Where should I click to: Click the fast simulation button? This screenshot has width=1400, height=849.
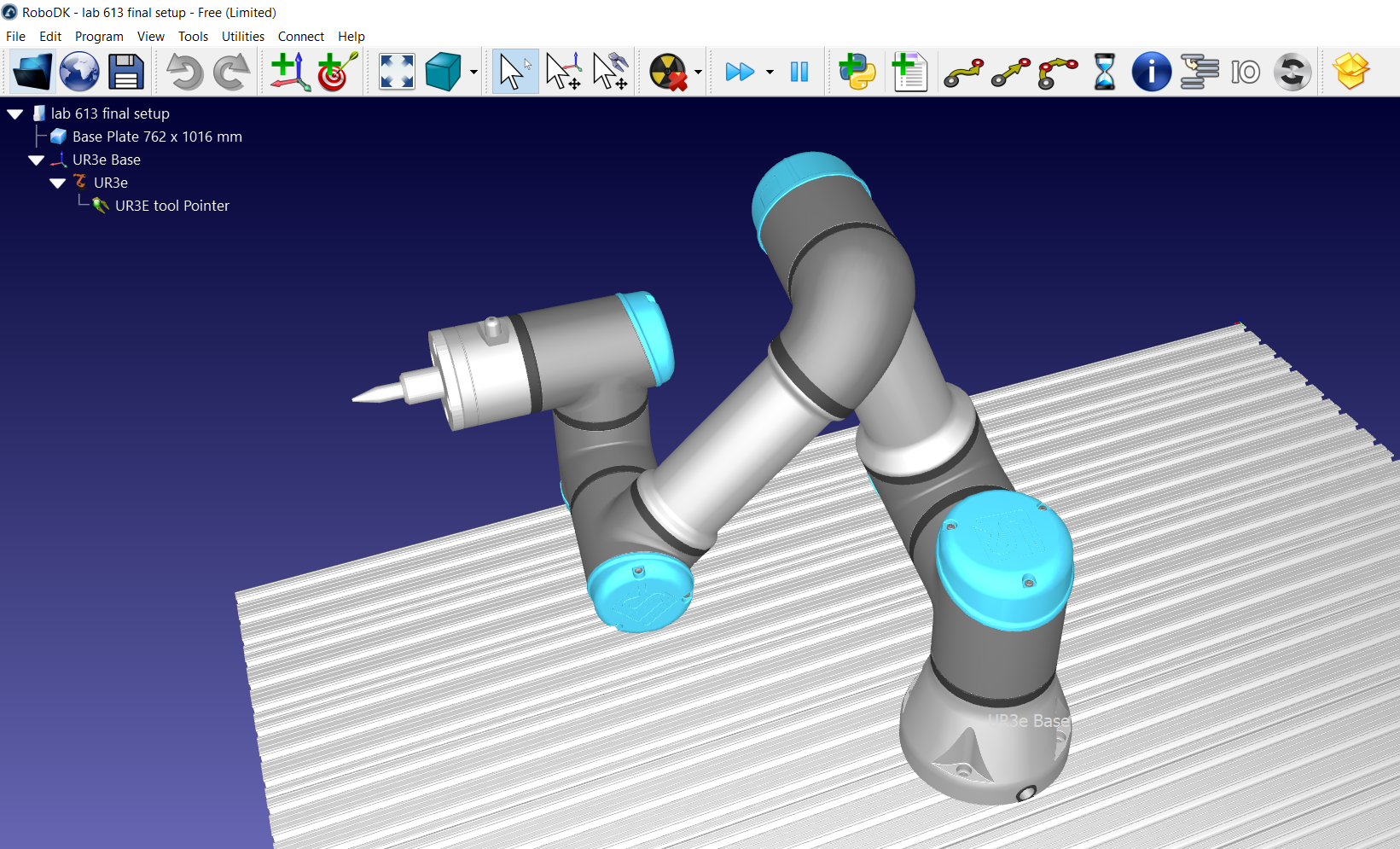[x=740, y=72]
